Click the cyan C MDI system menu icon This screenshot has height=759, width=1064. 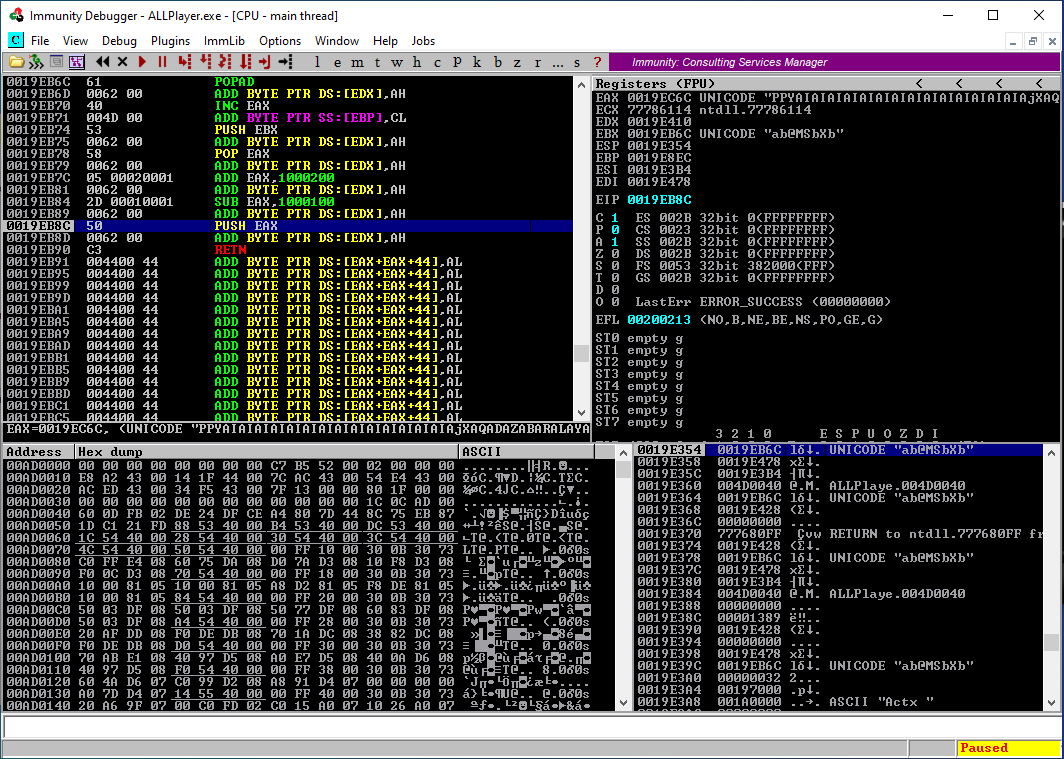pyautogui.click(x=16, y=41)
